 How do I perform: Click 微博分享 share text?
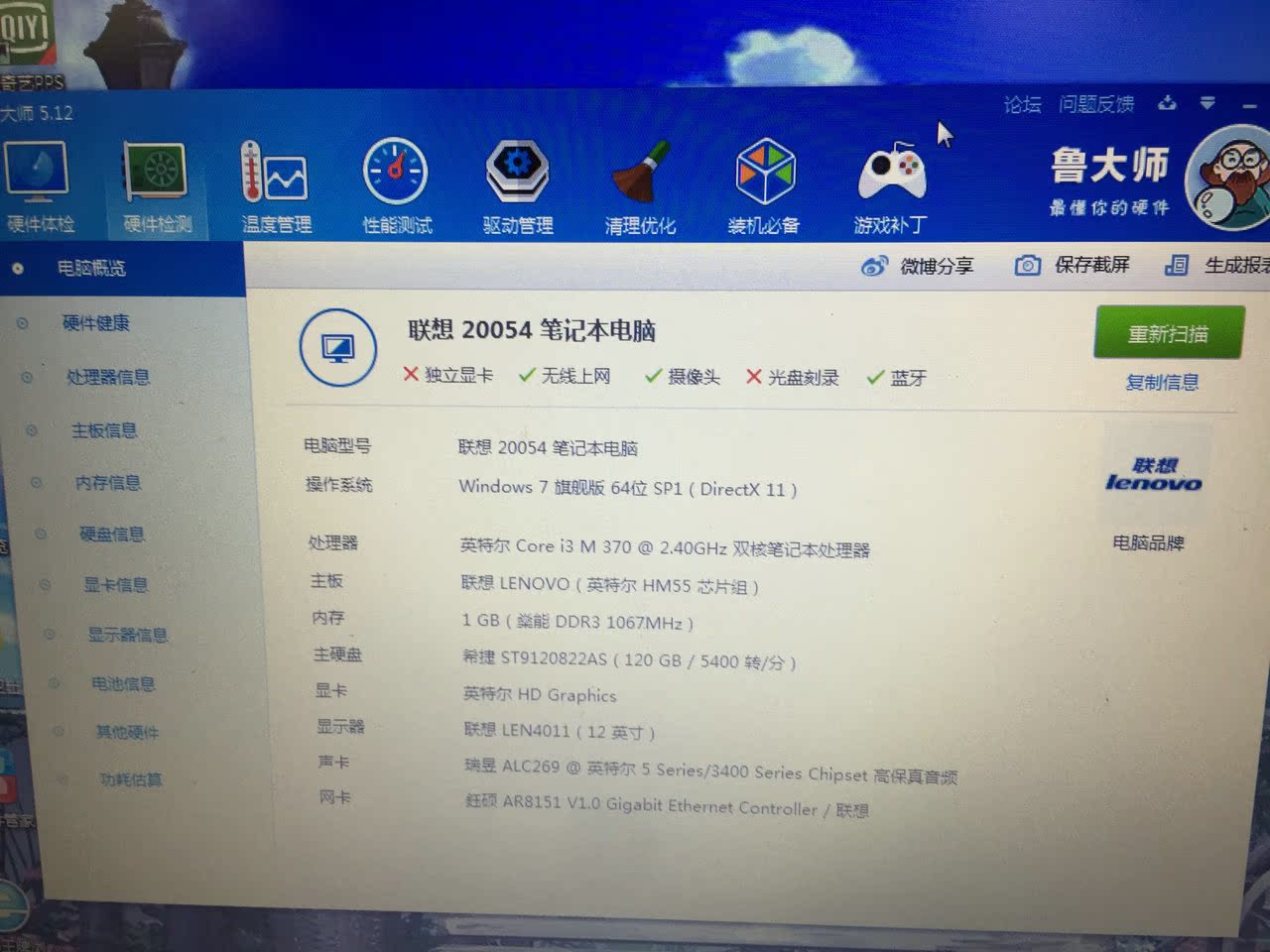937,266
